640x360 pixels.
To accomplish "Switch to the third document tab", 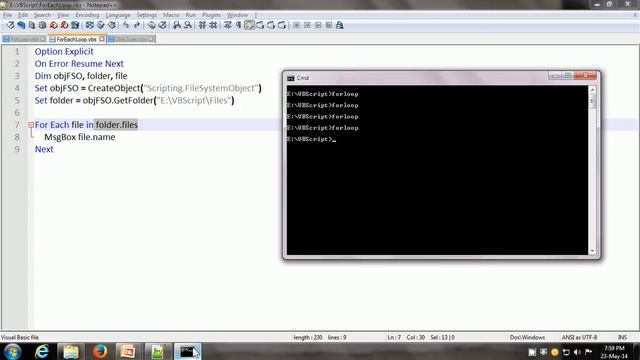I will (x=131, y=39).
